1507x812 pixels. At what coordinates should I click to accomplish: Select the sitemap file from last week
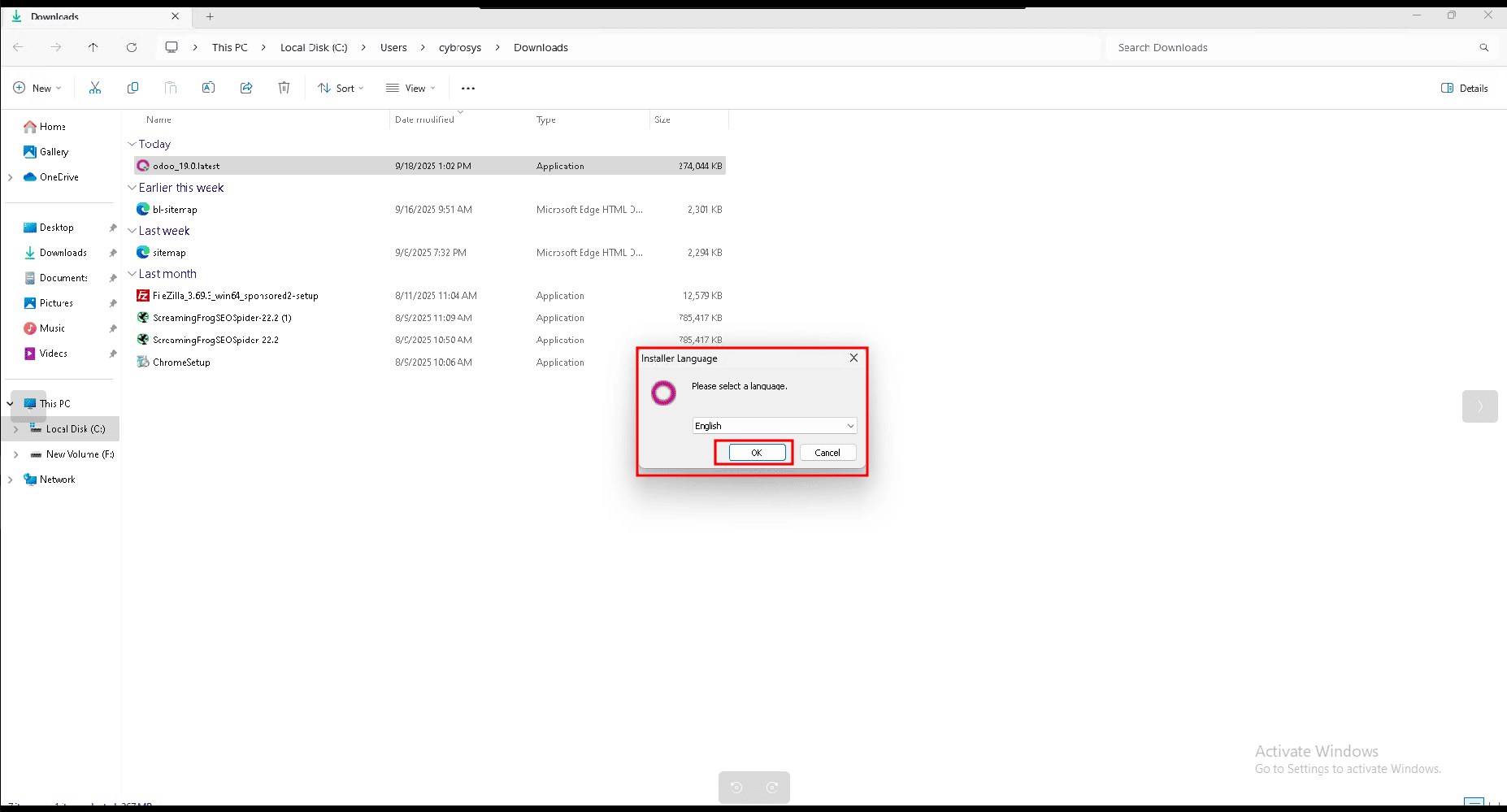[429, 253]
